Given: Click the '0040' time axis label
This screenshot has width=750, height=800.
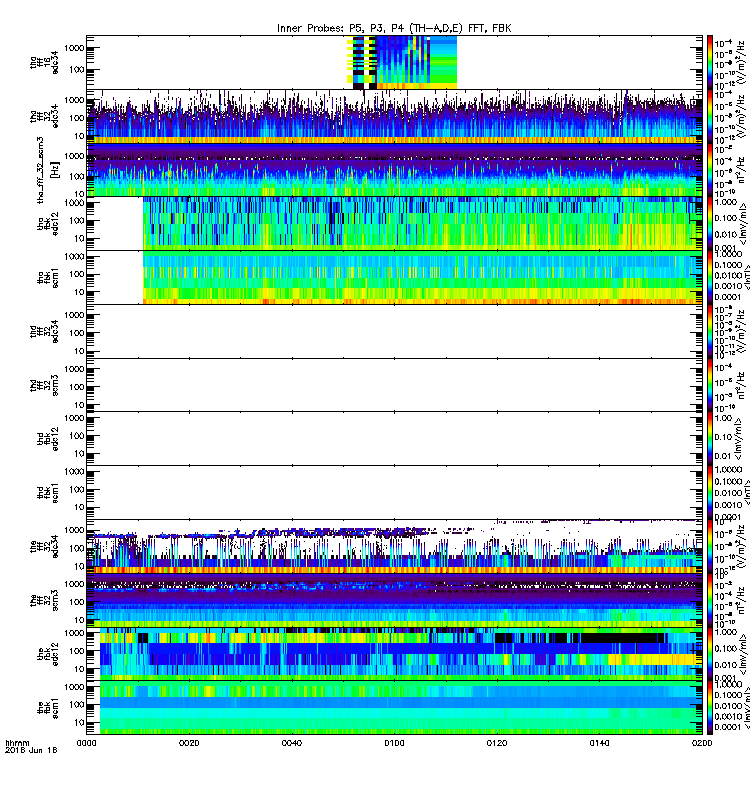Looking at the screenshot, I should [291, 743].
